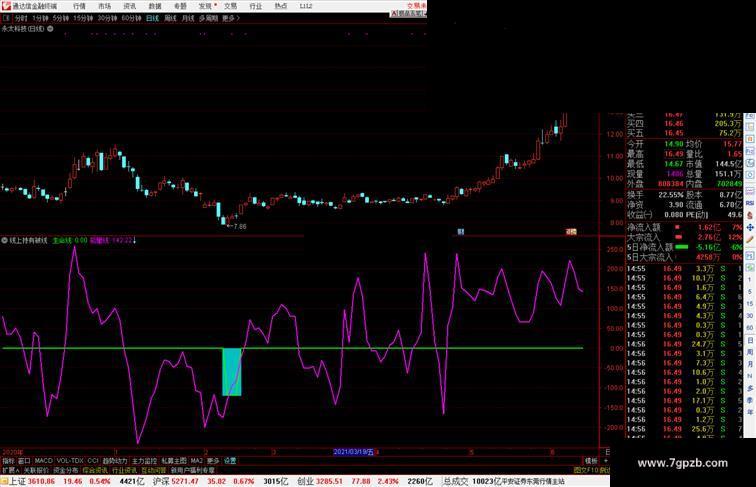Select sidebar 季 period shortcut
Screen dimensions: 756x487
(750, 400)
